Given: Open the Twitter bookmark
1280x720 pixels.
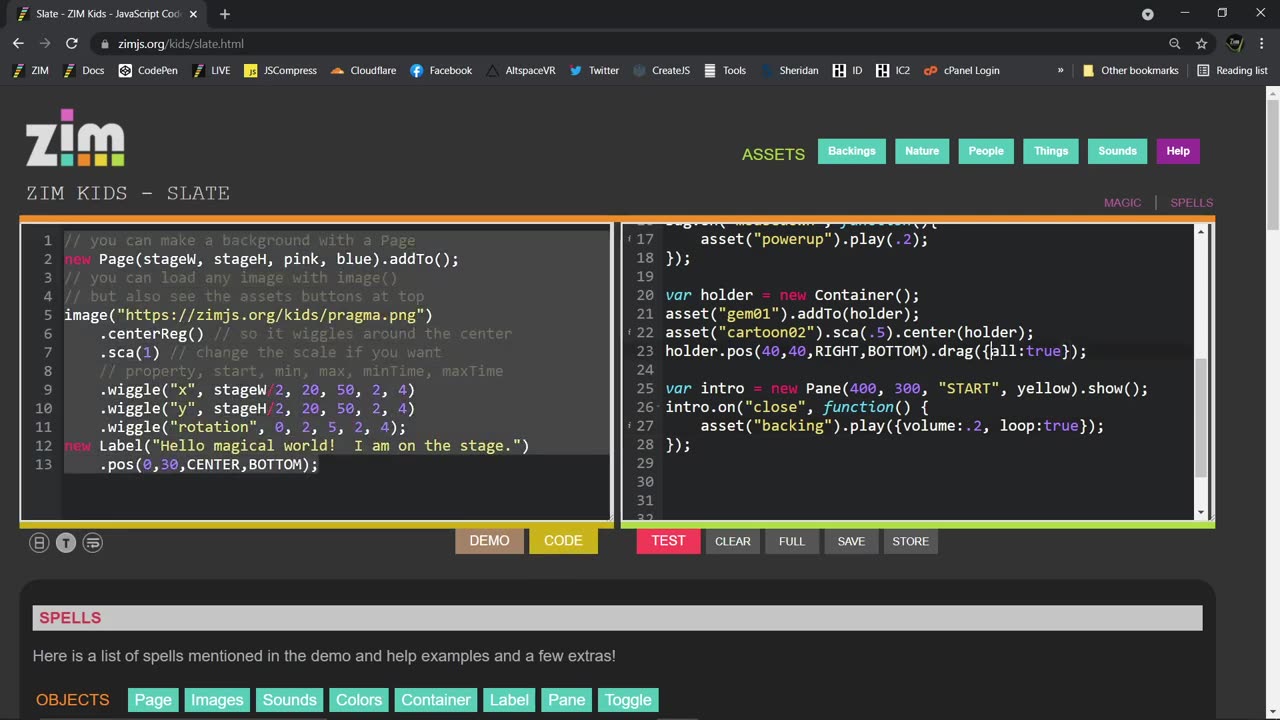Looking at the screenshot, I should tap(594, 71).
